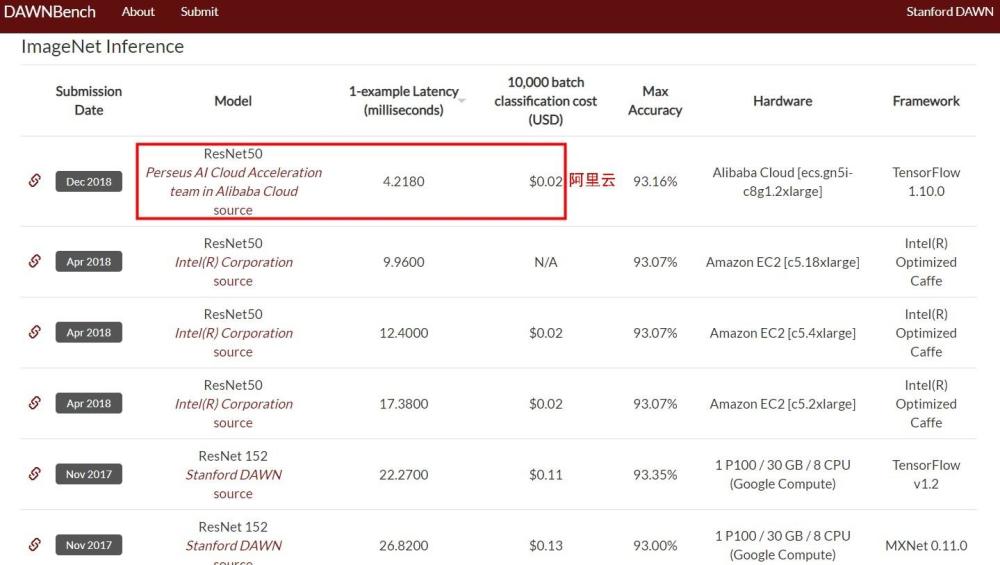Select the 17.3800 latency value
The width and height of the screenshot is (1000, 565).
point(403,404)
